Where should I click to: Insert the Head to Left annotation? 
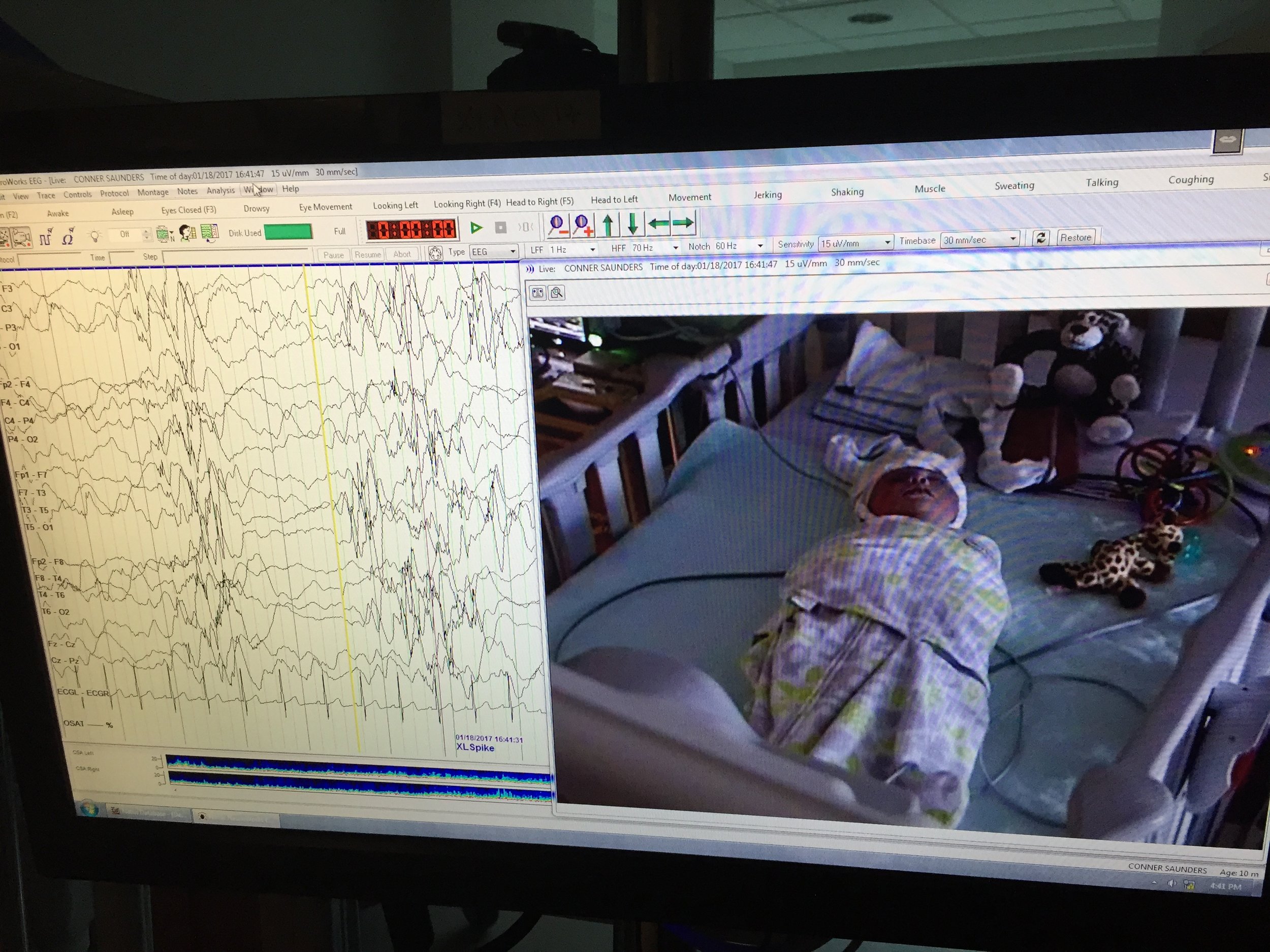(614, 200)
